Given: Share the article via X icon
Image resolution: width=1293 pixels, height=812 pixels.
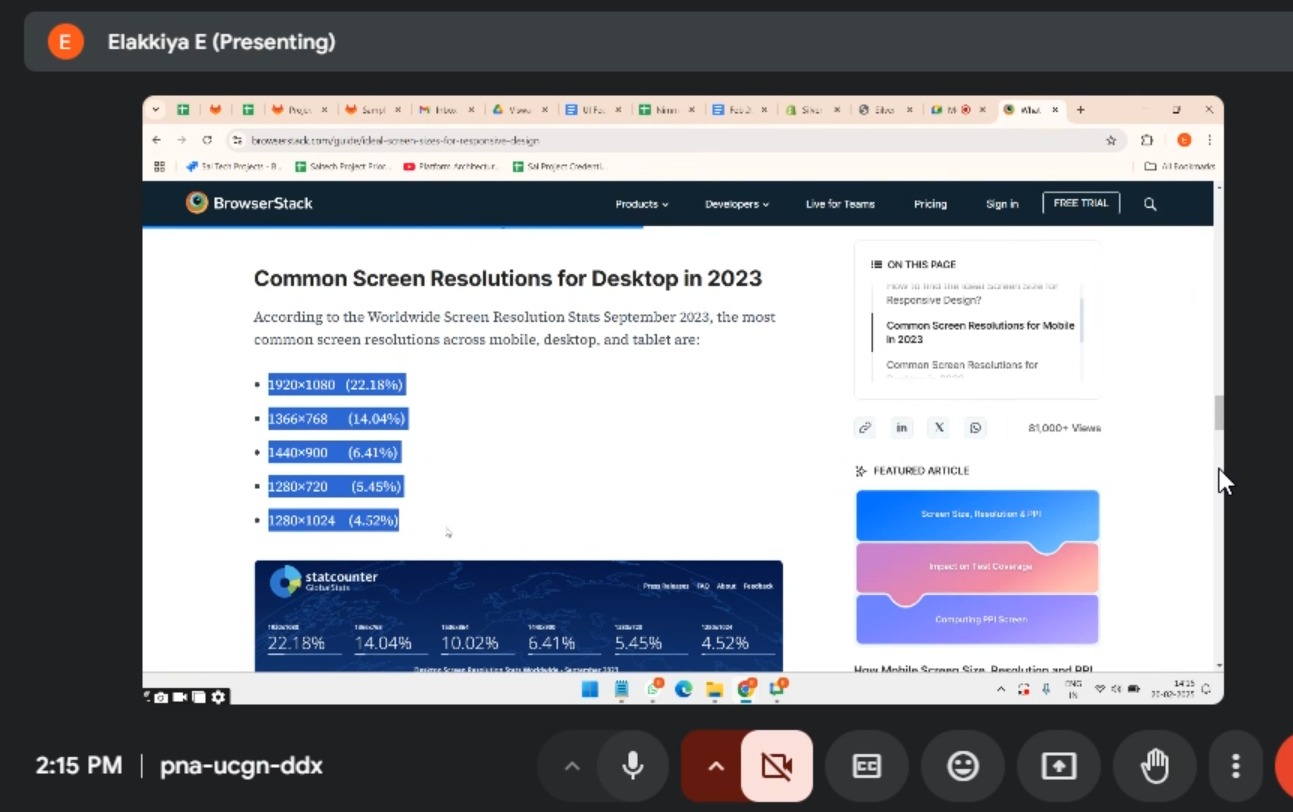Looking at the screenshot, I should [x=939, y=428].
